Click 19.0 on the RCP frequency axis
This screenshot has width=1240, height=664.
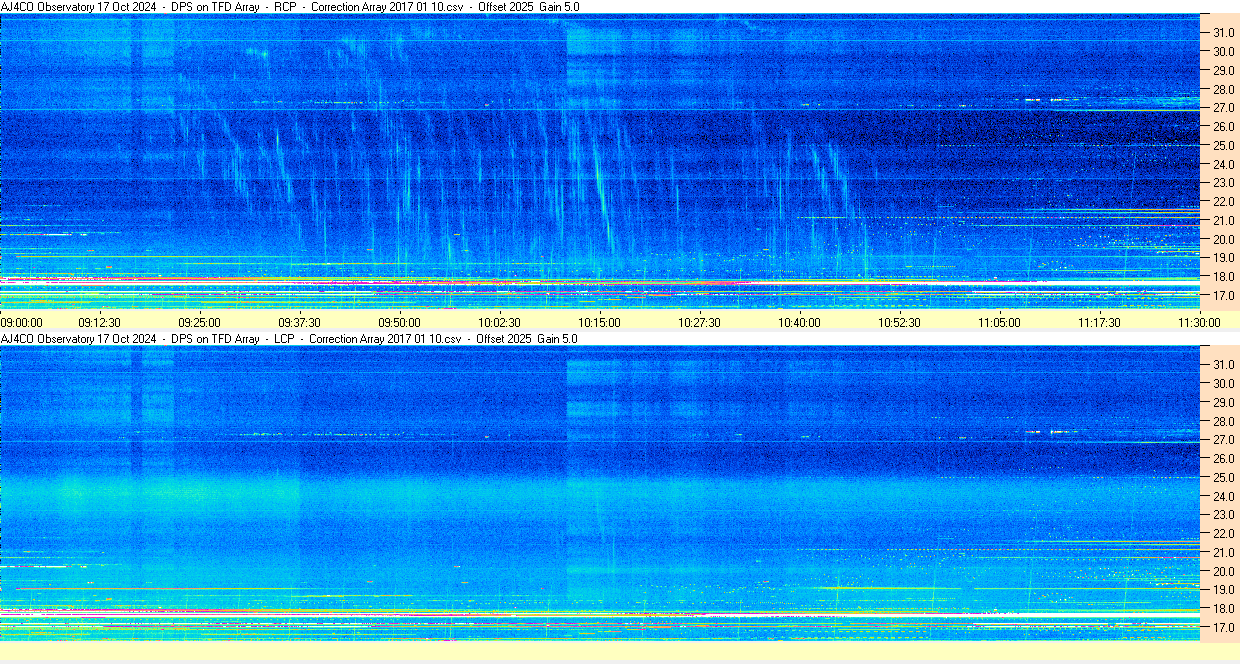[1224, 258]
